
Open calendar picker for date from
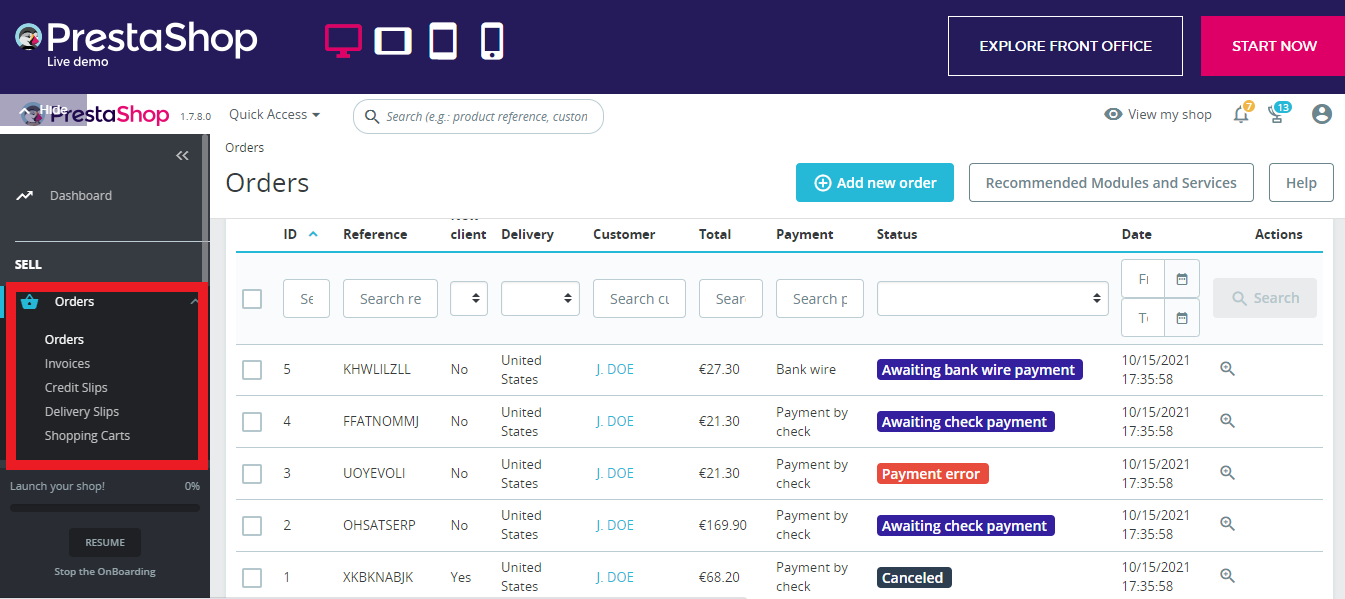[1181, 279]
